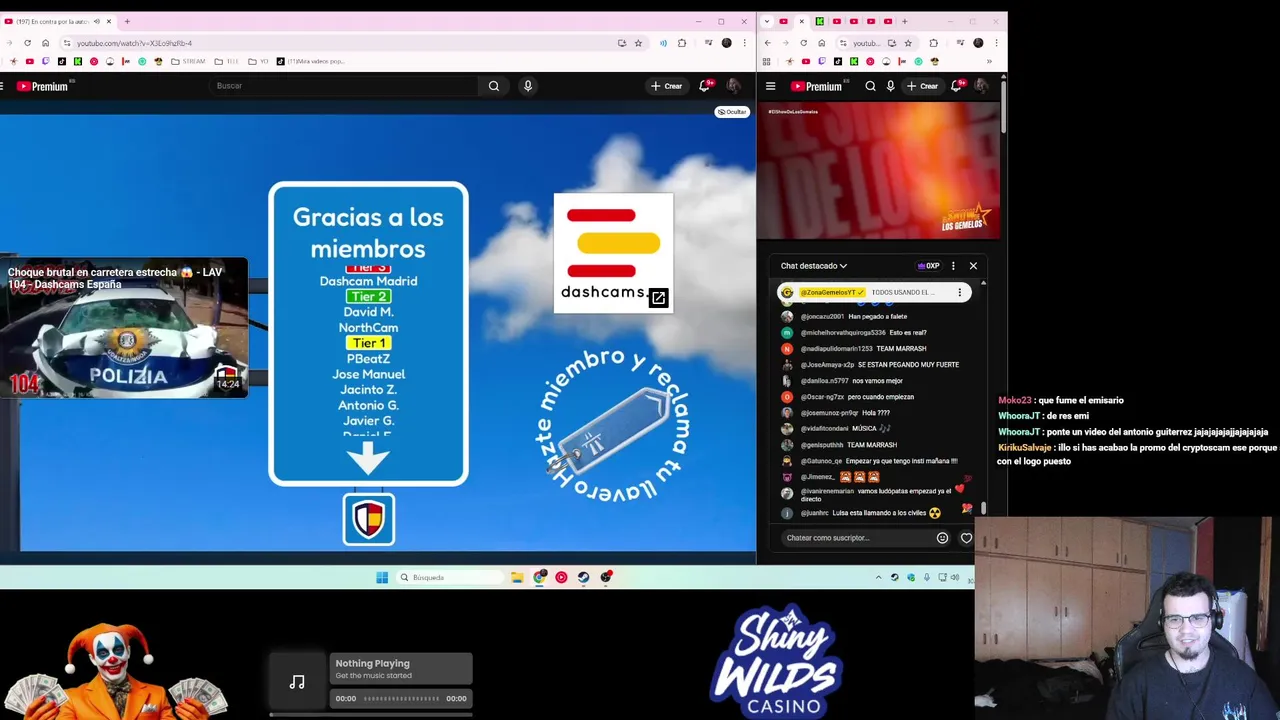This screenshot has width=1280, height=720.
Task: Select the Kick tab in right browser window
Action: tap(820, 21)
